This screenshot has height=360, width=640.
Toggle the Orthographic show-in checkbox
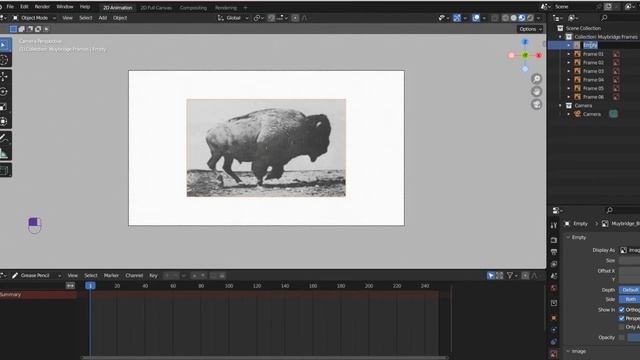click(622, 310)
